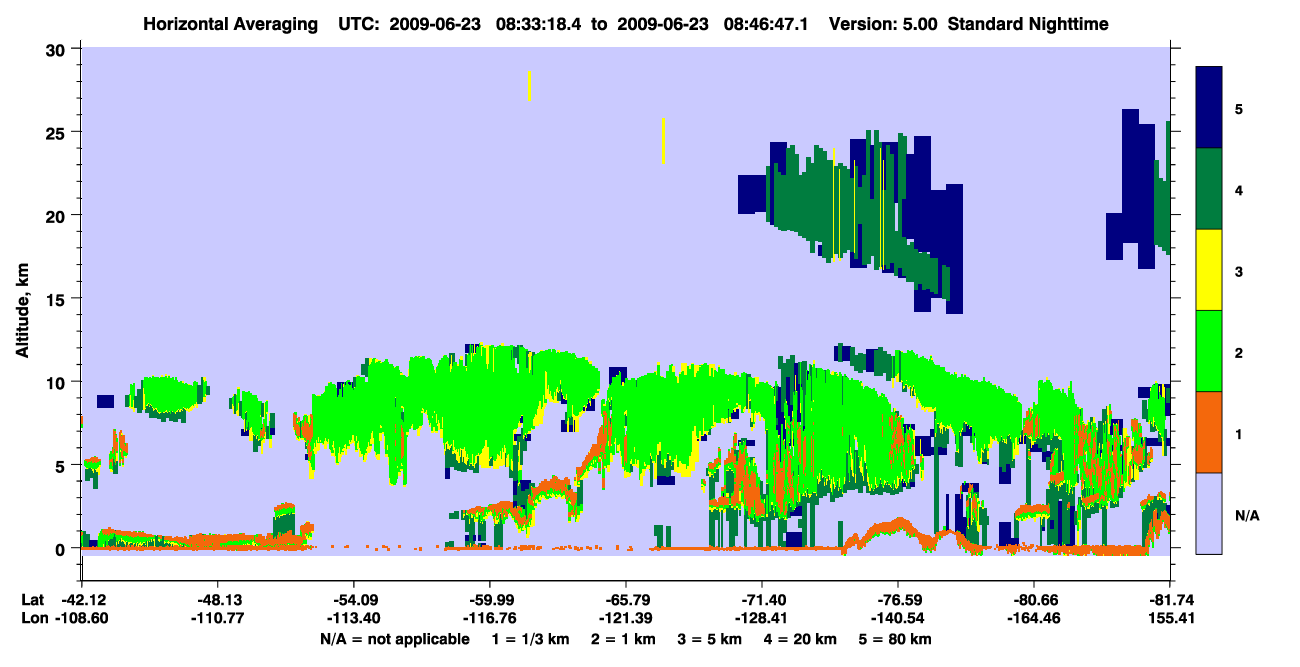
Task: Click the longitude value -164.46
Action: click(1033, 618)
